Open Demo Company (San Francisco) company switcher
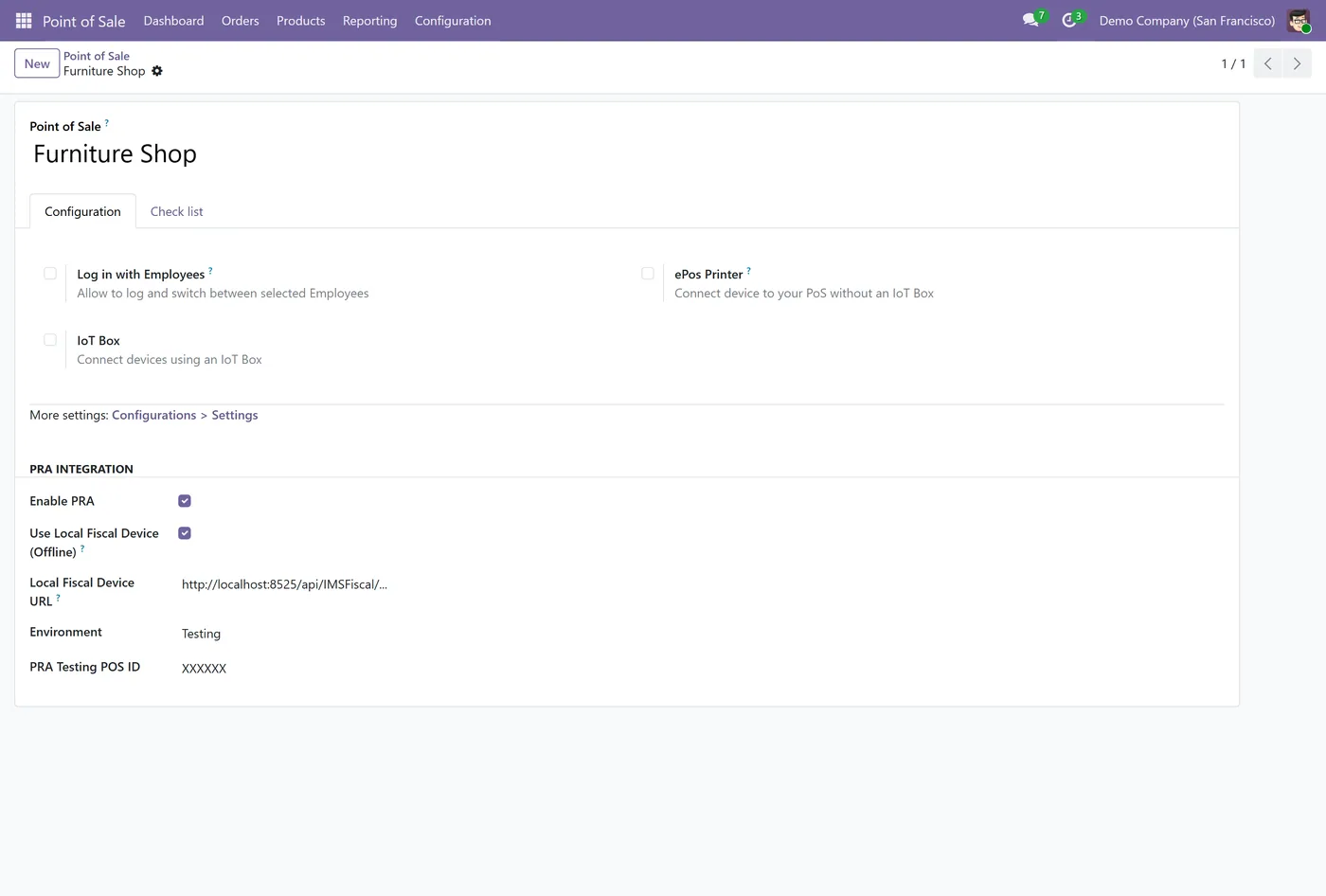1326x896 pixels. [1187, 21]
